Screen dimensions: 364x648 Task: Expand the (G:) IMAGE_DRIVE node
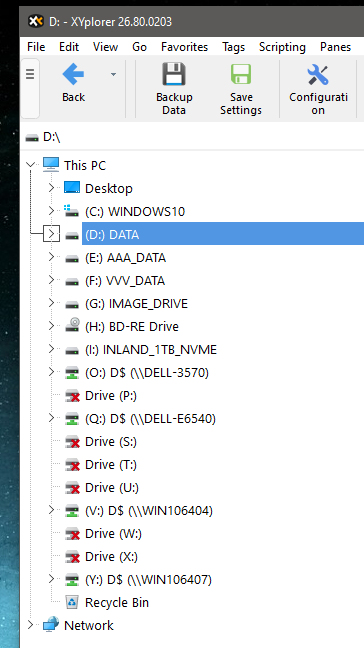(51, 303)
